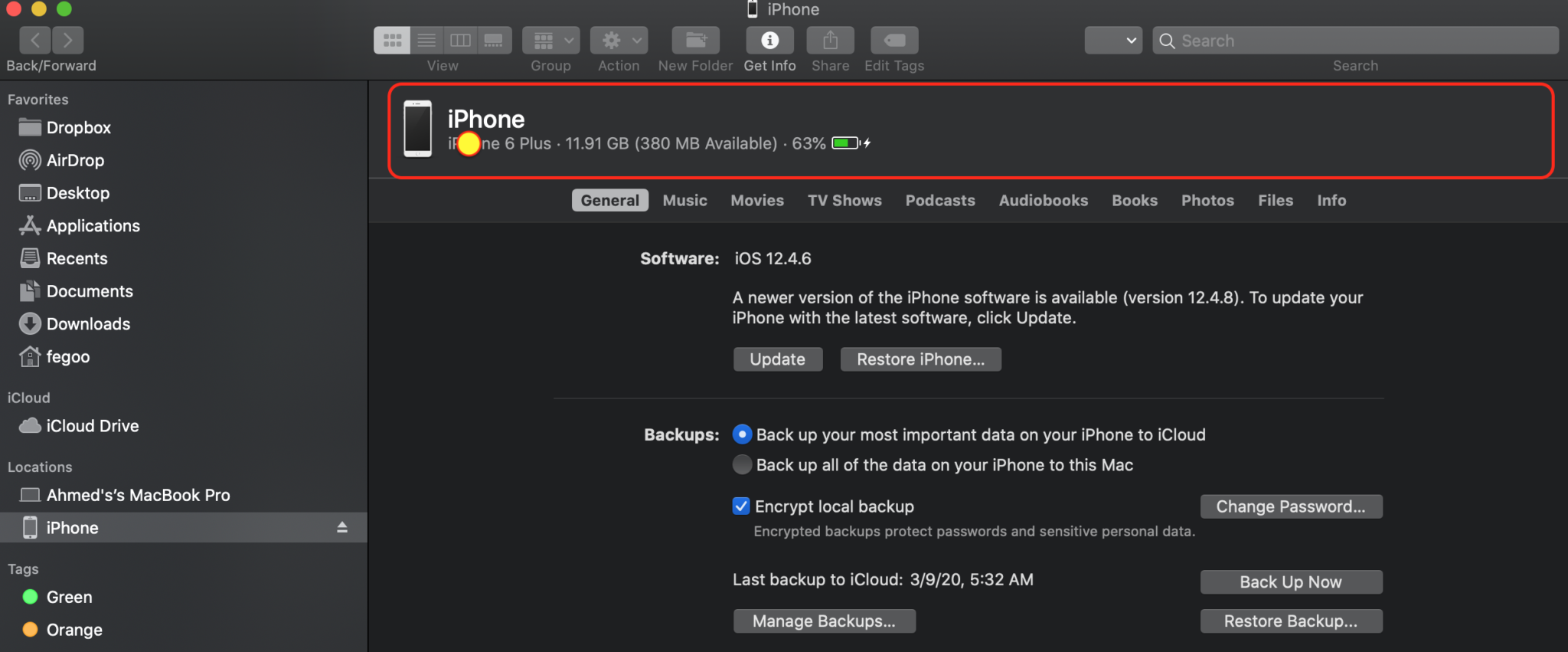Click the search magnifier icon

[1167, 41]
